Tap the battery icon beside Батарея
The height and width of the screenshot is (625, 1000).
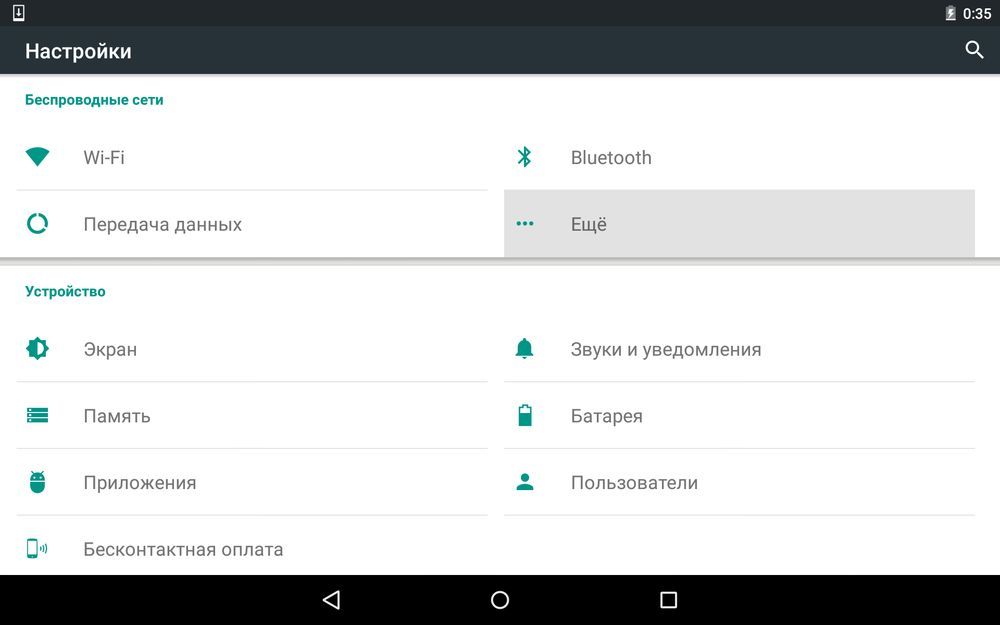coord(525,415)
